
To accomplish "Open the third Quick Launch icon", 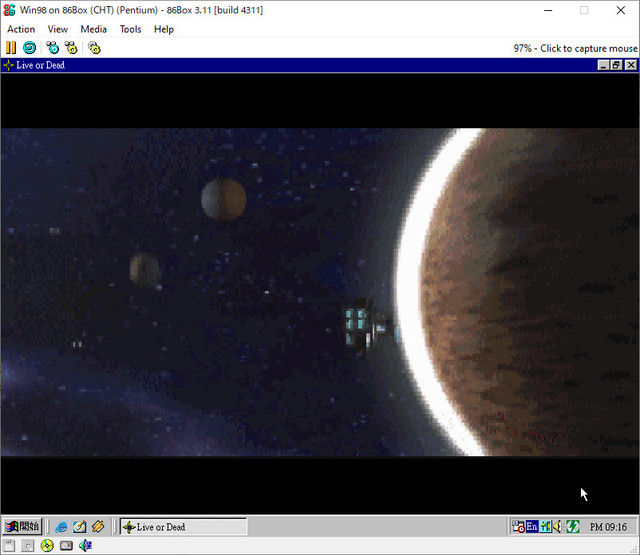I will pyautogui.click(x=98, y=527).
